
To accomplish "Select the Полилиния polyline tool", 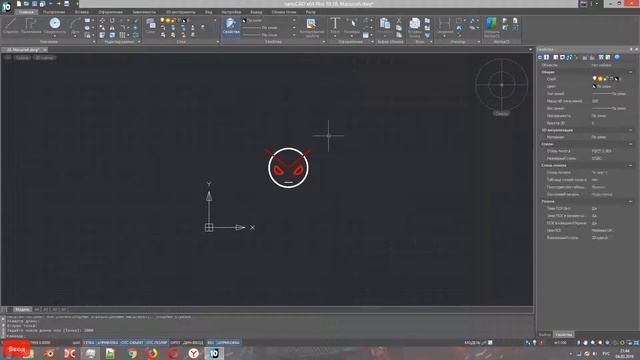I will (31, 26).
